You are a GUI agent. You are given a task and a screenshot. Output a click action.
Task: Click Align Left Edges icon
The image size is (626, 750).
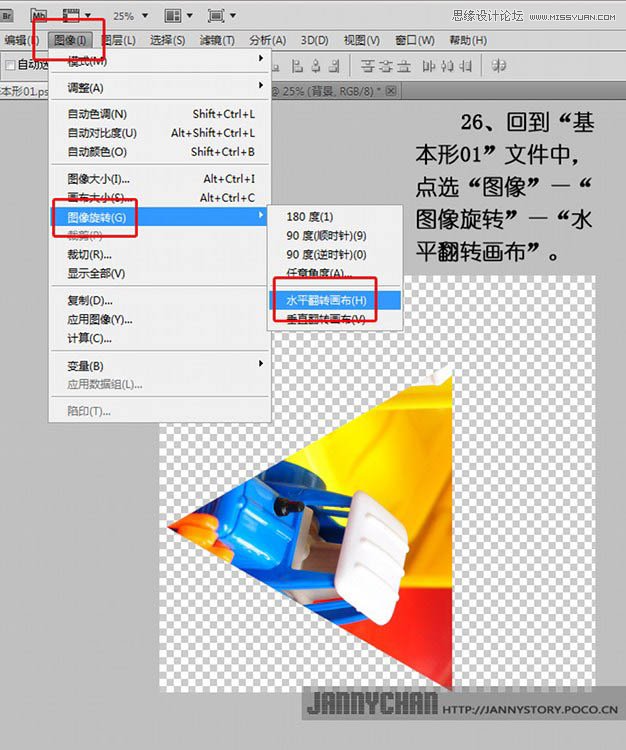[x=297, y=66]
